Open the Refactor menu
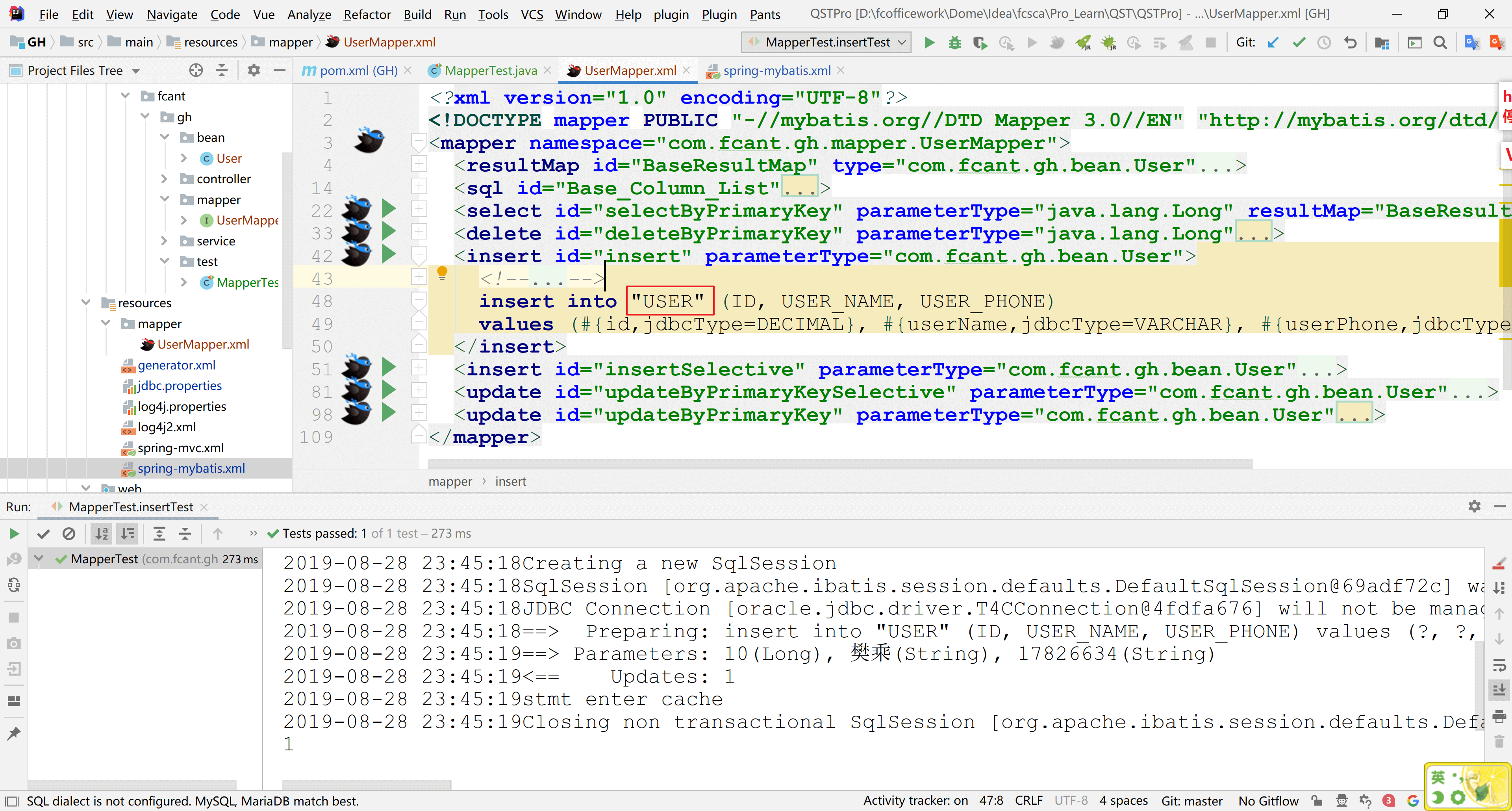This screenshot has width=1512, height=811. (367, 14)
